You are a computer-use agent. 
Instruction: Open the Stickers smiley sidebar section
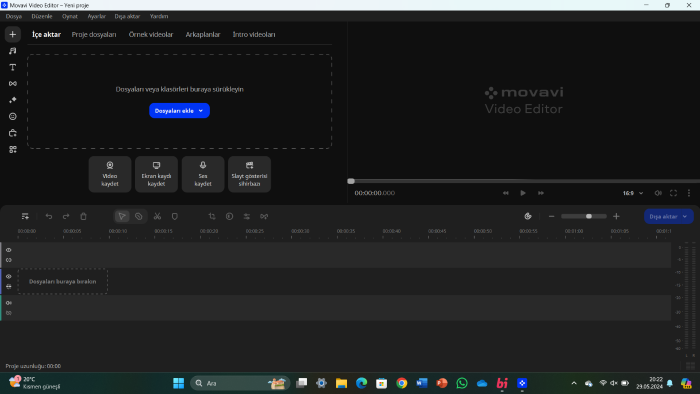(12, 116)
